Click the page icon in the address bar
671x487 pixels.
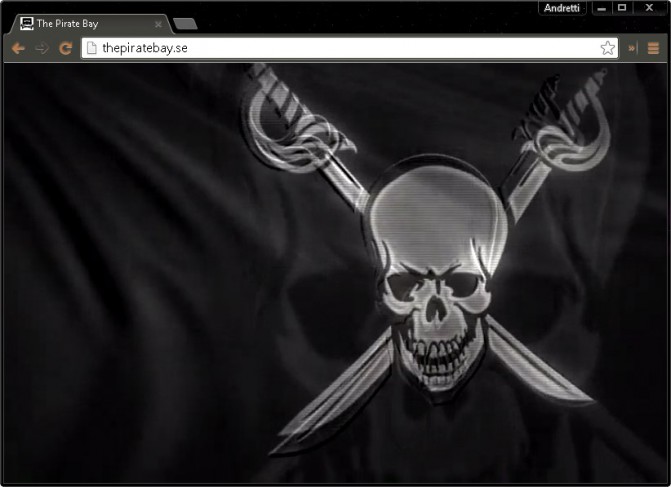click(91, 48)
